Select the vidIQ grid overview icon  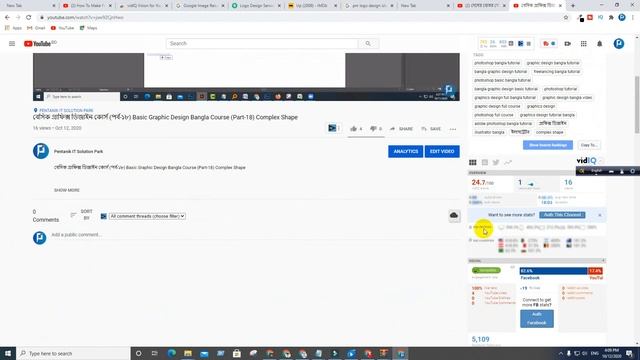pos(473,162)
